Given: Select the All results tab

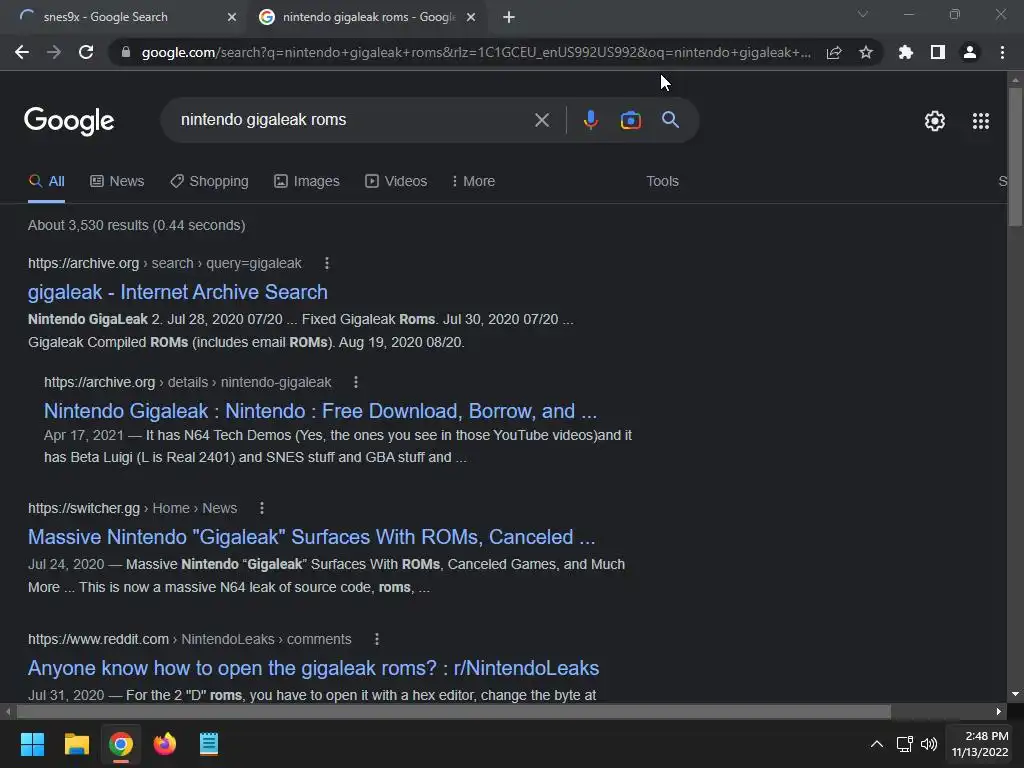Looking at the screenshot, I should (46, 182).
